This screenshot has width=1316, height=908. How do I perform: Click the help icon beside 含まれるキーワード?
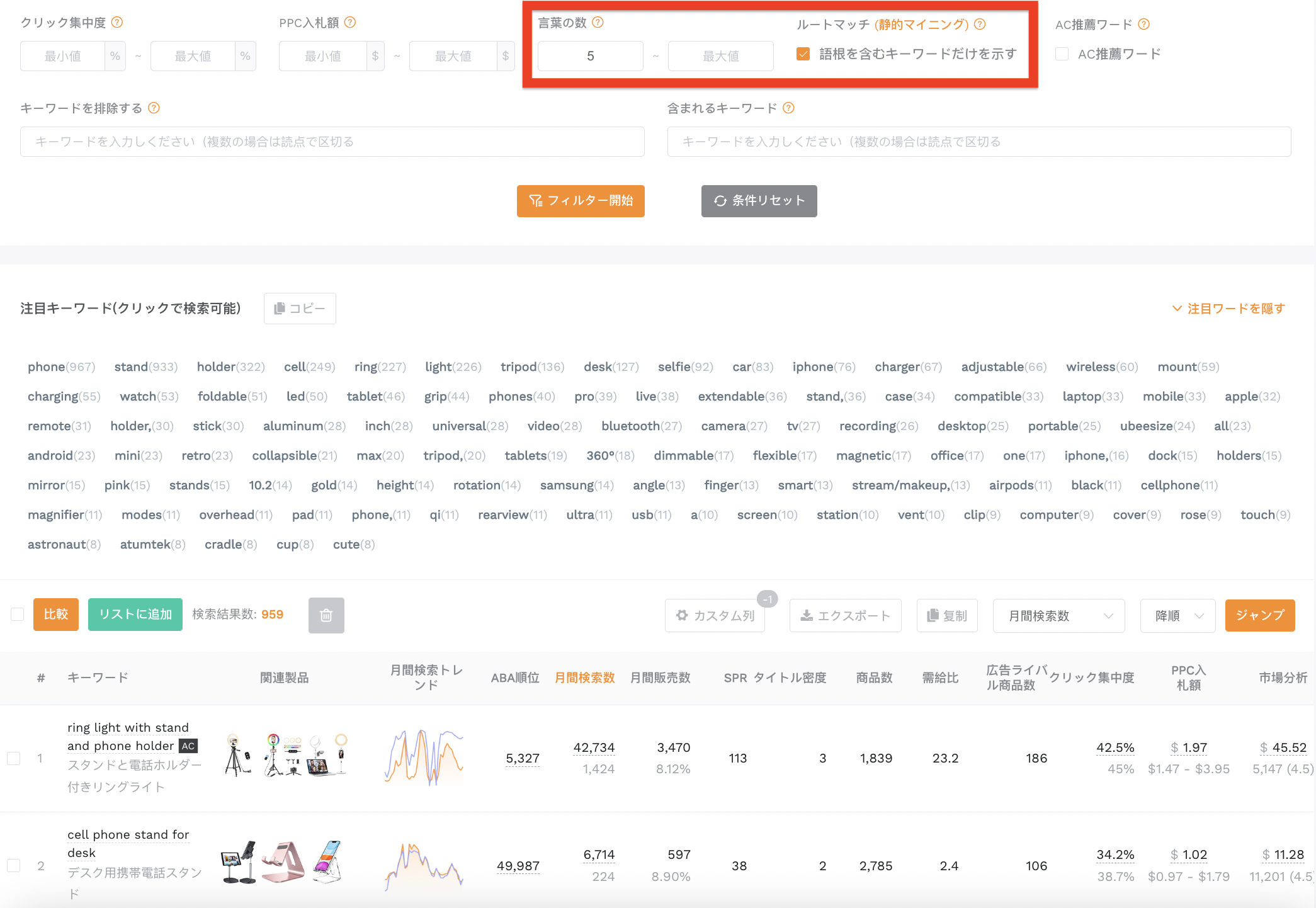coord(788,108)
